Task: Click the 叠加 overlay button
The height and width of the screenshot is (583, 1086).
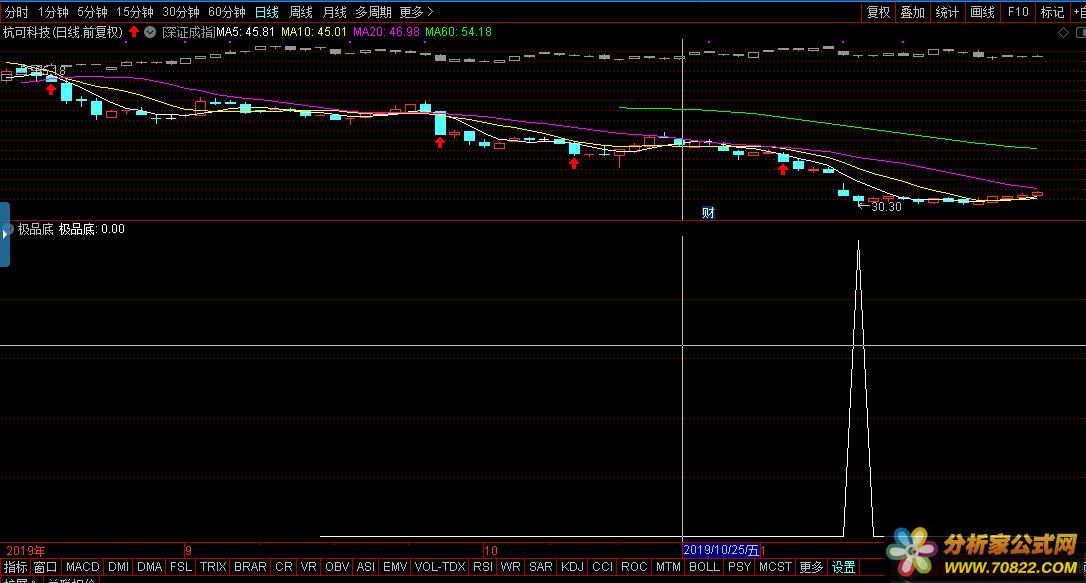Action: (912, 12)
